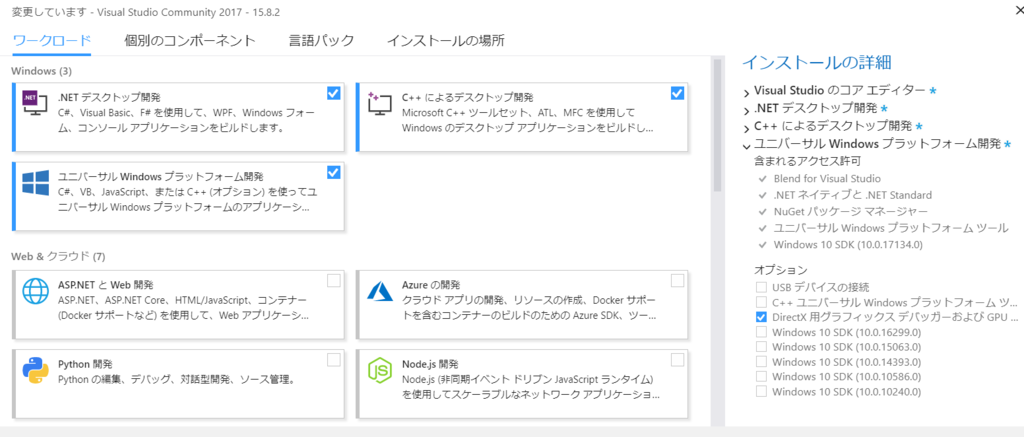Check the Node.js 開発 workload checkbox
This screenshot has width=1024, height=437.
pyautogui.click(x=677, y=360)
